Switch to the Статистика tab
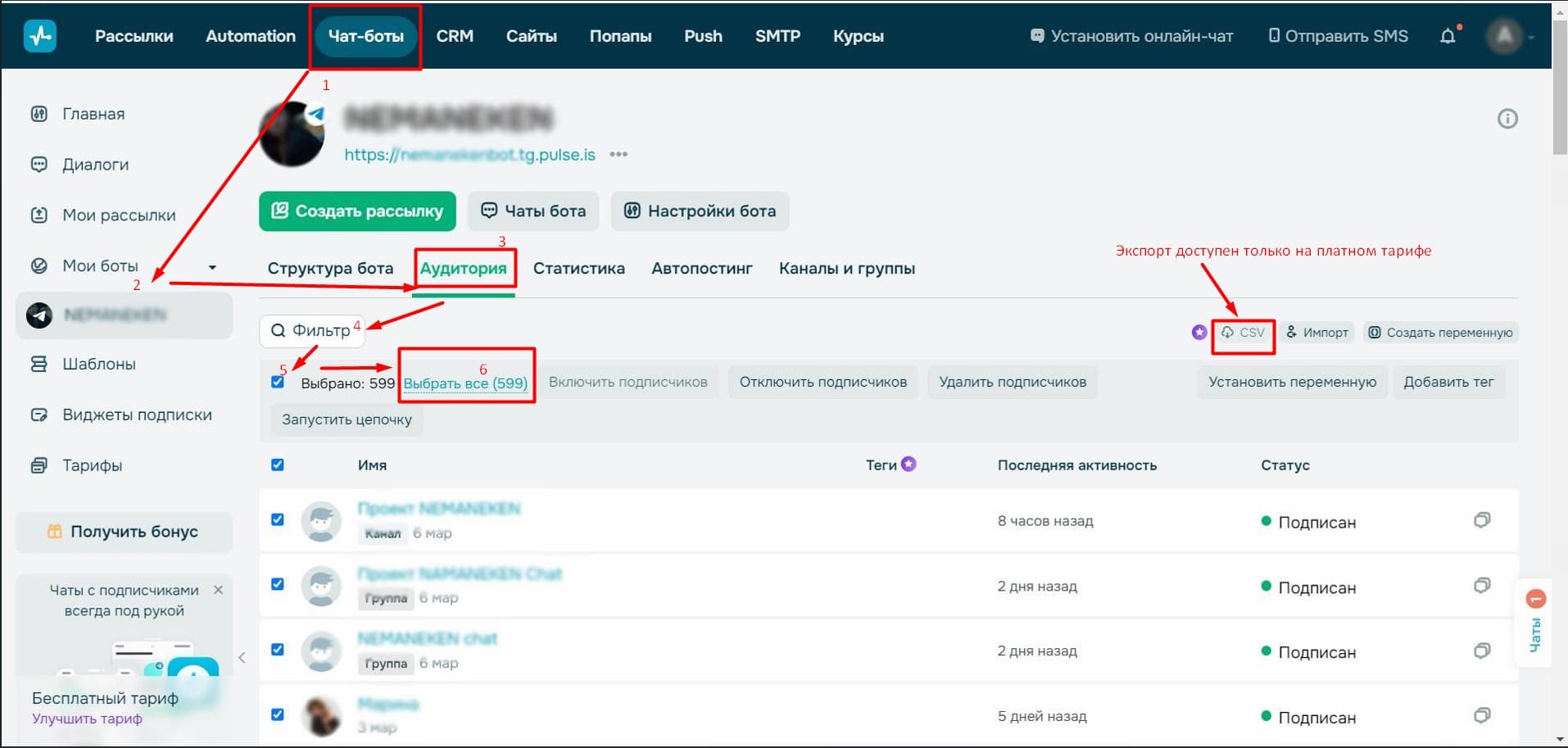This screenshot has height=748, width=1568. pos(578,269)
